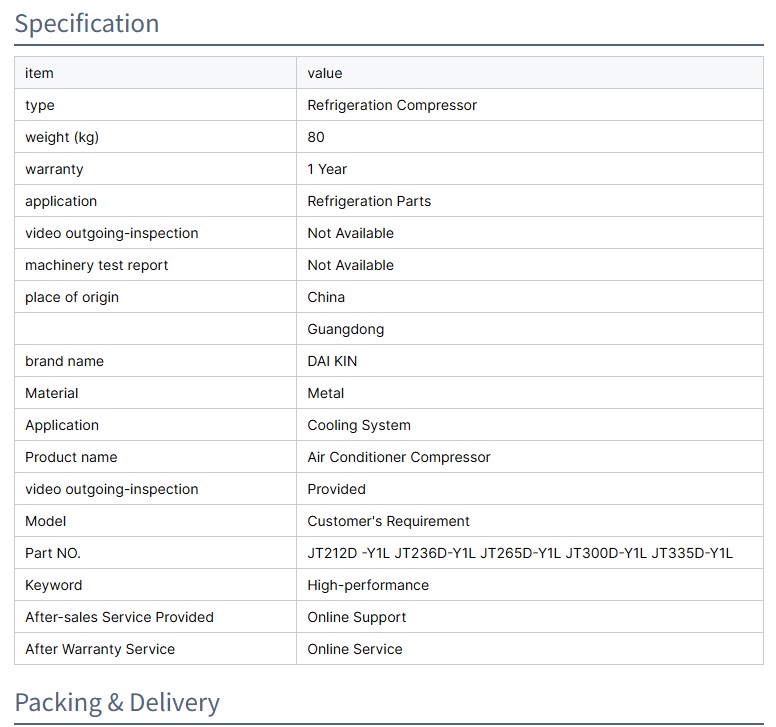Click the High-performance keyword value

coord(368,585)
